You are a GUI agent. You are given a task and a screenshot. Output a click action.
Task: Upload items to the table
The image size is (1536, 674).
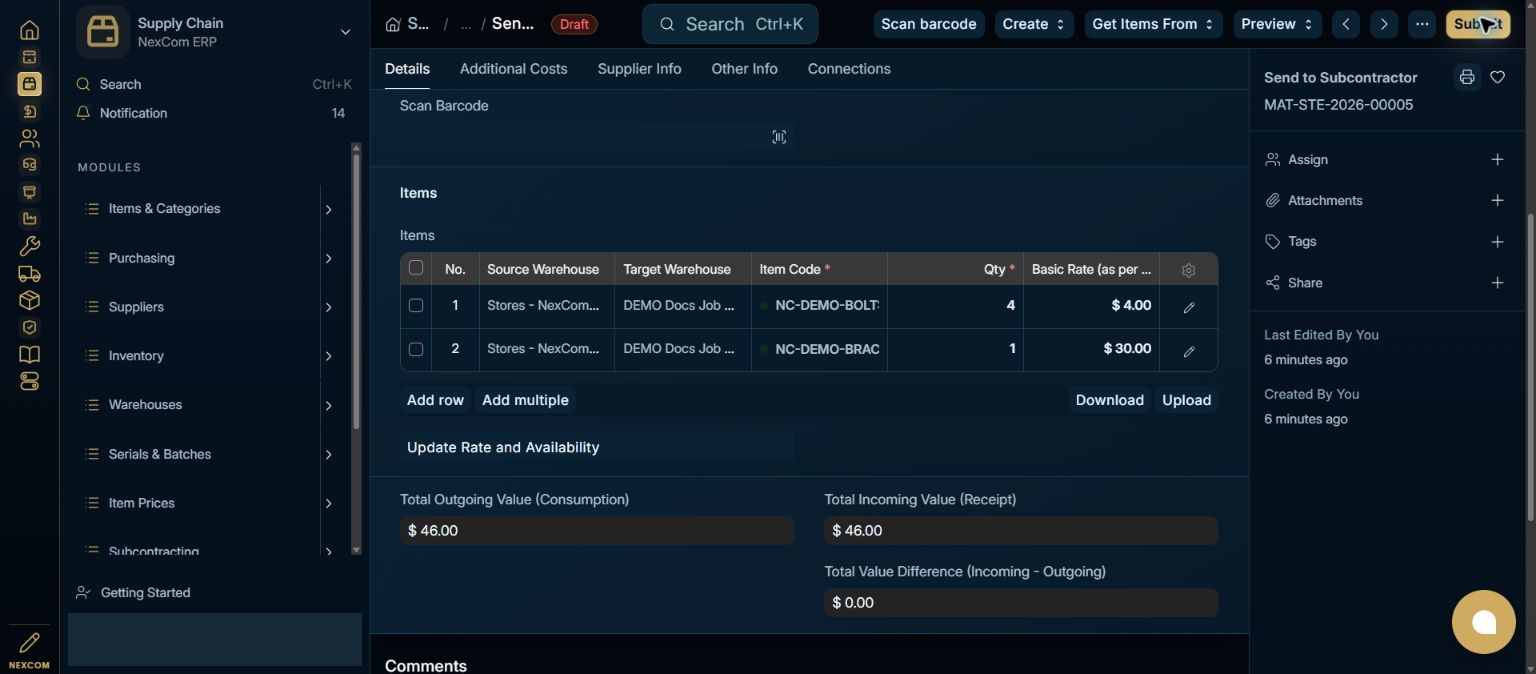pyautogui.click(x=1186, y=400)
